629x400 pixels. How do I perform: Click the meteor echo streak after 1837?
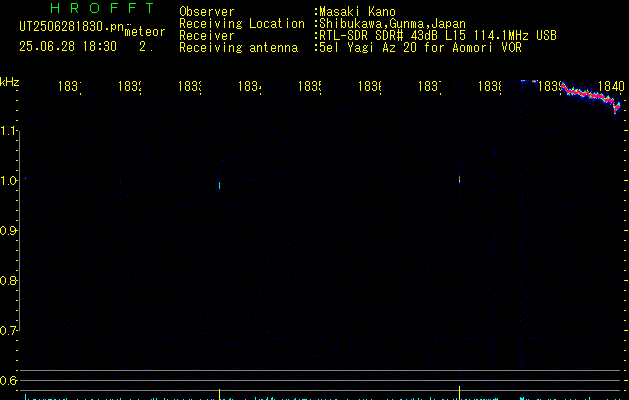click(x=459, y=179)
